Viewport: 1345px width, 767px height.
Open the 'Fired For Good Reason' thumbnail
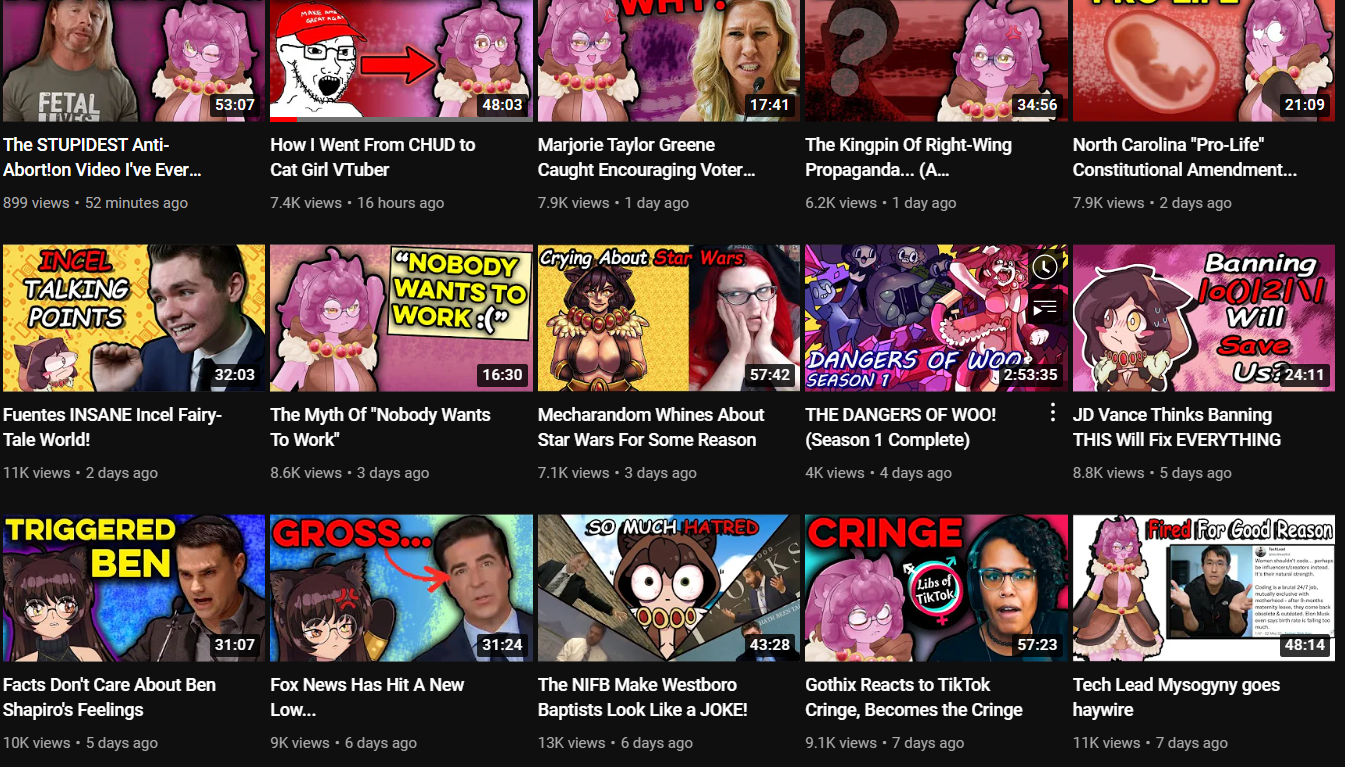[x=1204, y=588]
